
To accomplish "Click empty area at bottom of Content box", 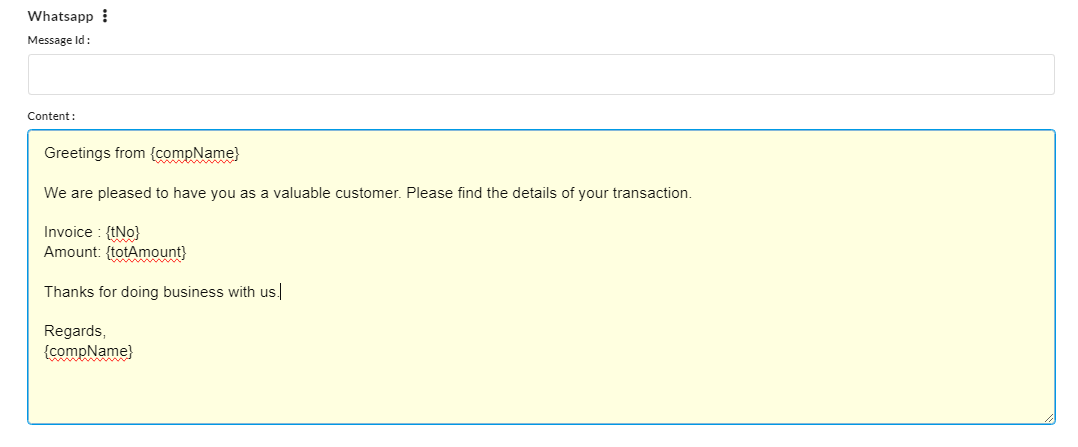I will [x=541, y=392].
